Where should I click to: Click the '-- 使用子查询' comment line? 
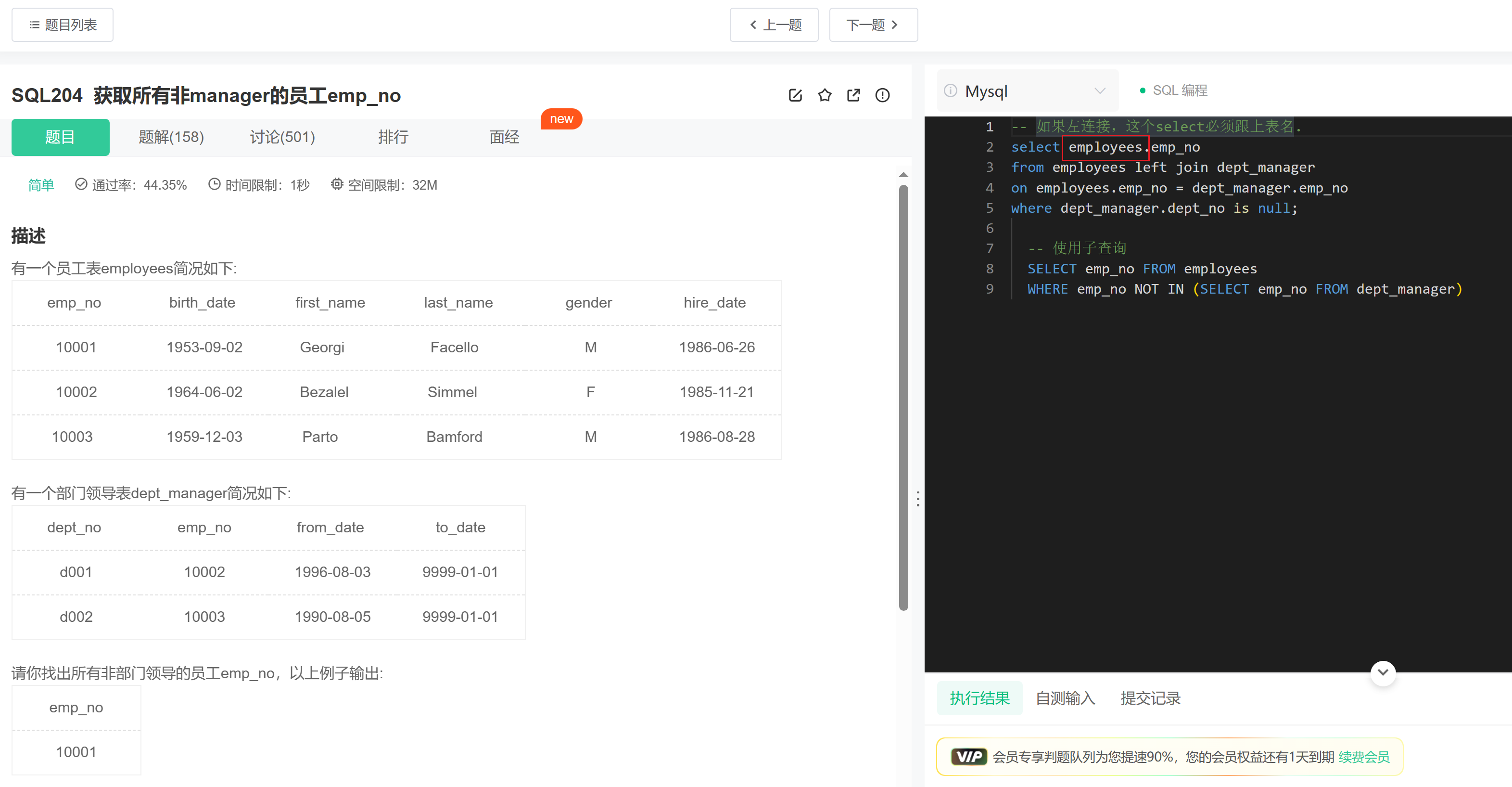click(1077, 248)
